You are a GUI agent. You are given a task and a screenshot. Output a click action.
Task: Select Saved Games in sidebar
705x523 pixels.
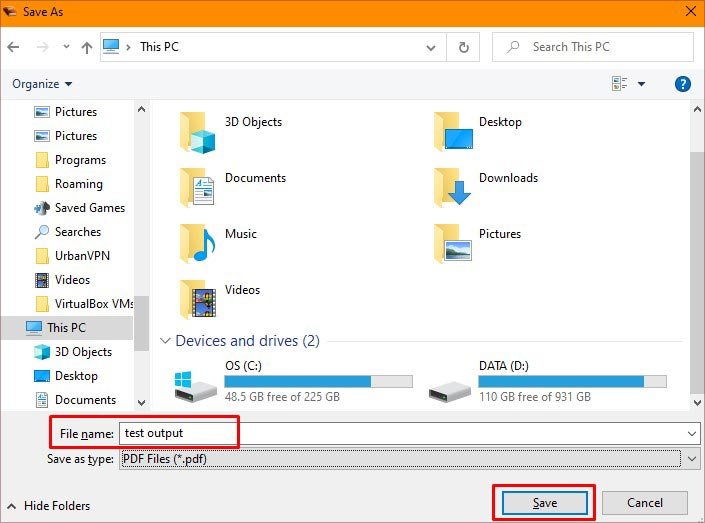pyautogui.click(x=80, y=208)
